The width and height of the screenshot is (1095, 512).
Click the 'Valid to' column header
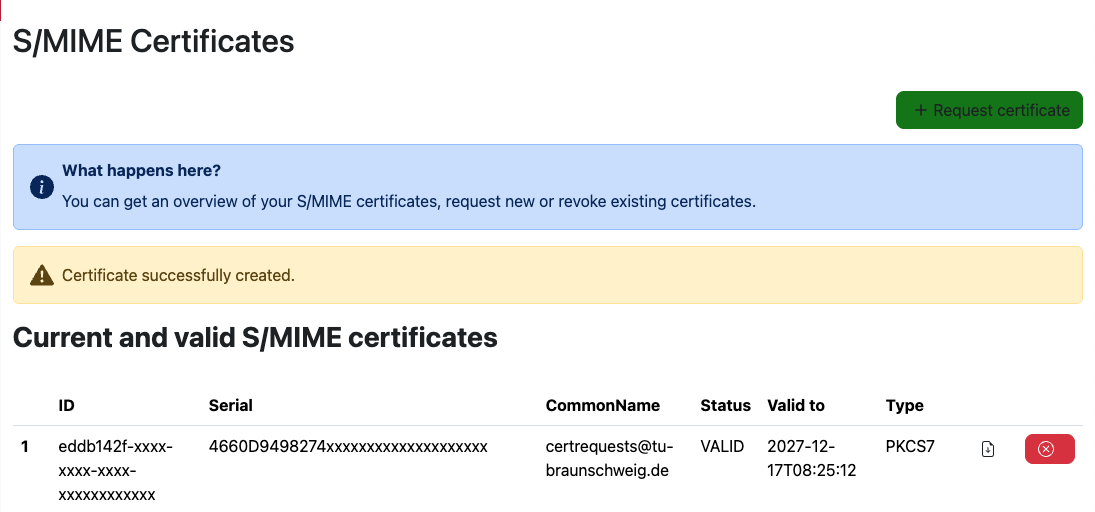[795, 405]
